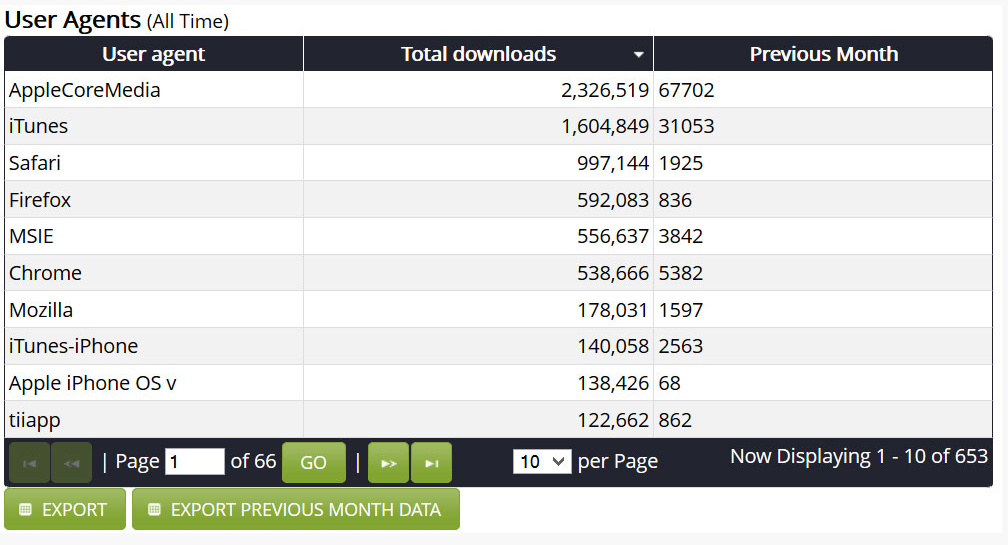Click total downloads value 1,604,849

tap(605, 126)
